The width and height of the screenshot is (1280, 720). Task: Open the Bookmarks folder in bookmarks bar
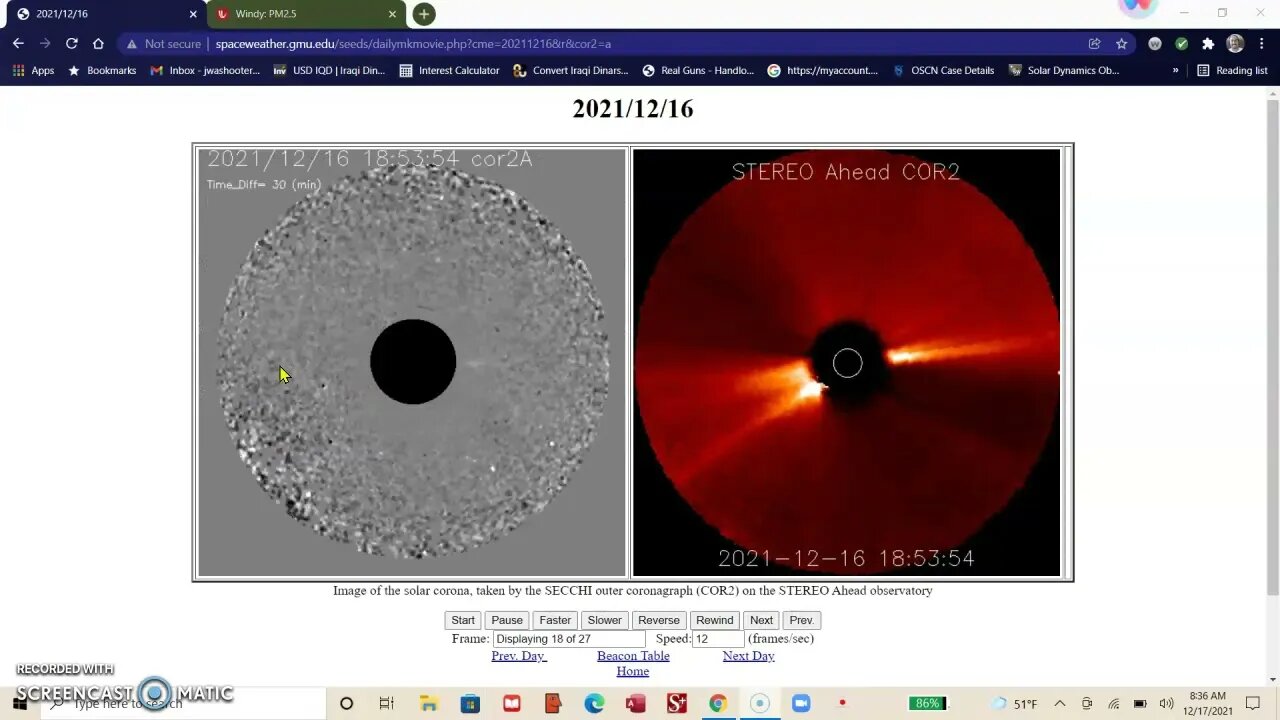(x=102, y=71)
